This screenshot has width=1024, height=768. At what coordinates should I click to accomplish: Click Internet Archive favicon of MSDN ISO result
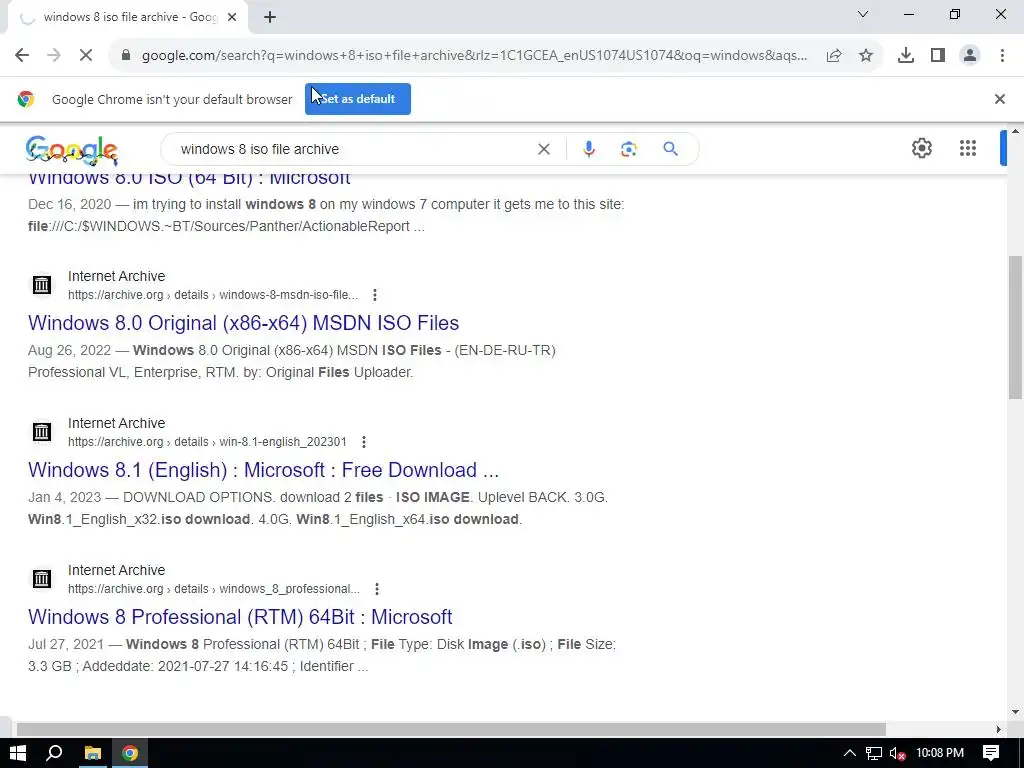click(42, 285)
